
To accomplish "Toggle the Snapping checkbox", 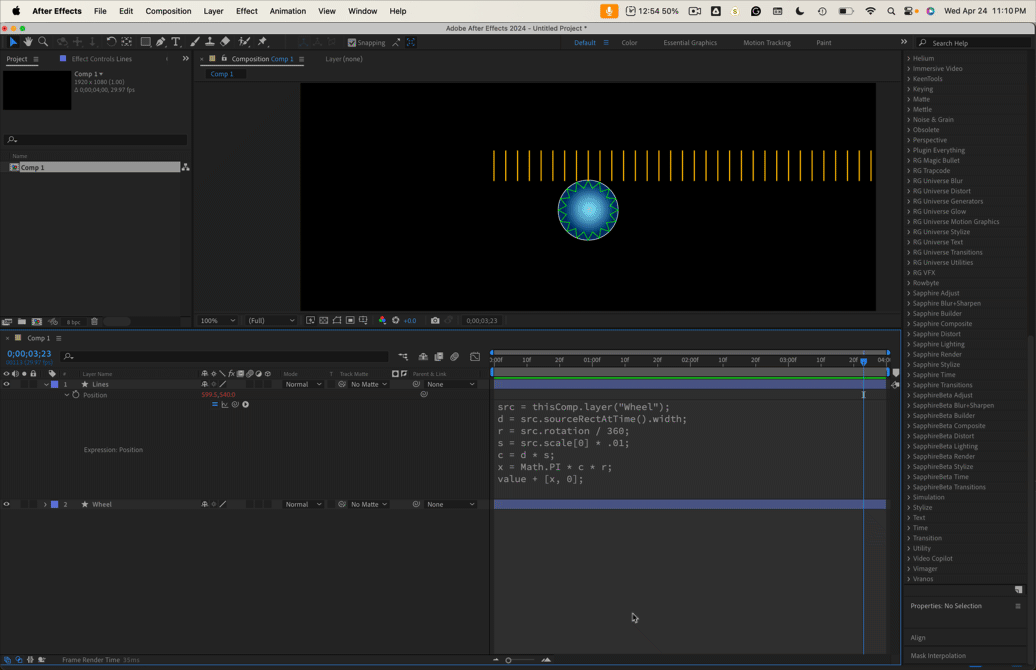I will tap(352, 42).
